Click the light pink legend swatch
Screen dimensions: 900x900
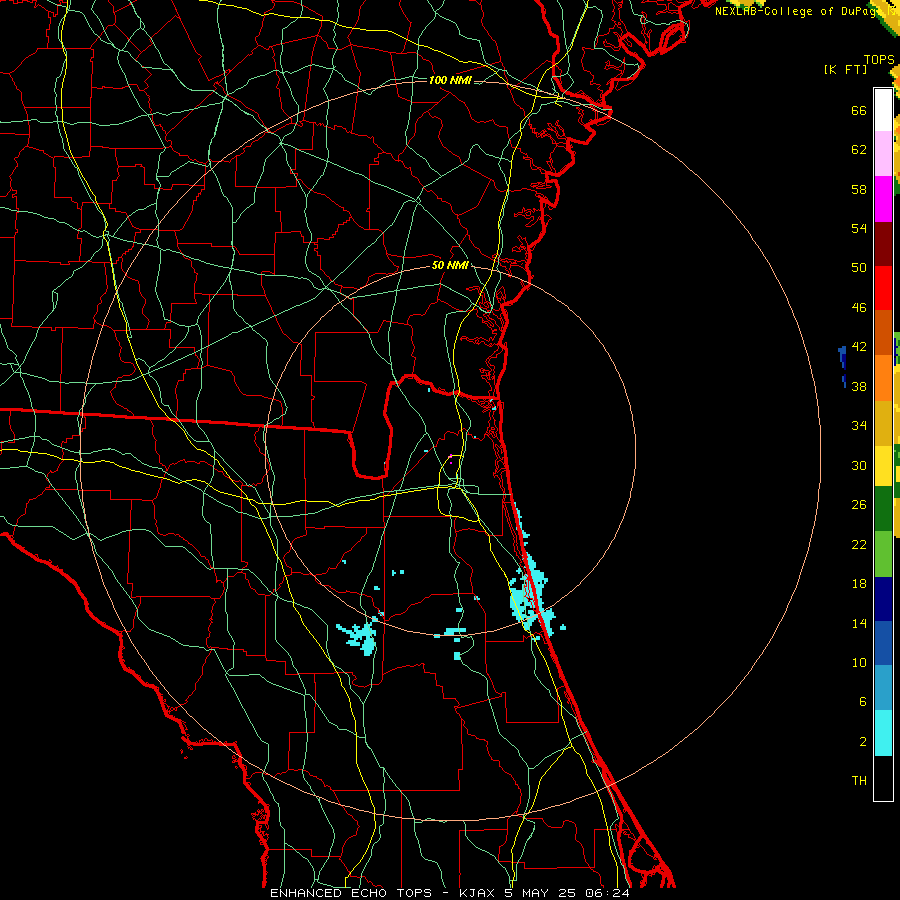[x=883, y=154]
